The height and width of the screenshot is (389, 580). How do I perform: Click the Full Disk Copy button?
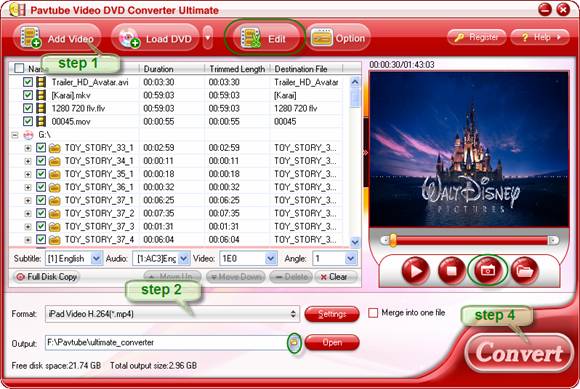point(46,277)
